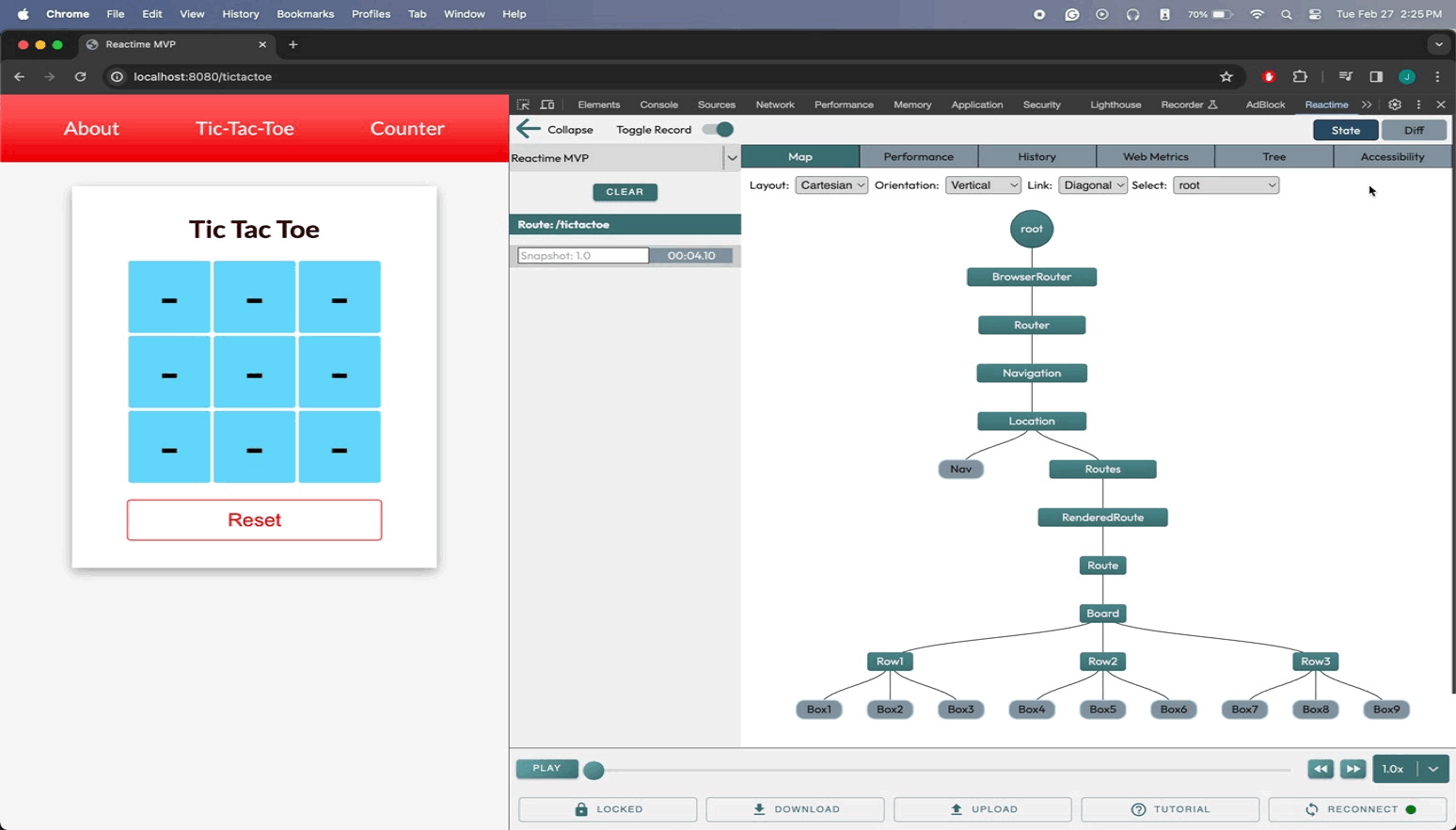Switch to Diff view mode

point(1414,129)
